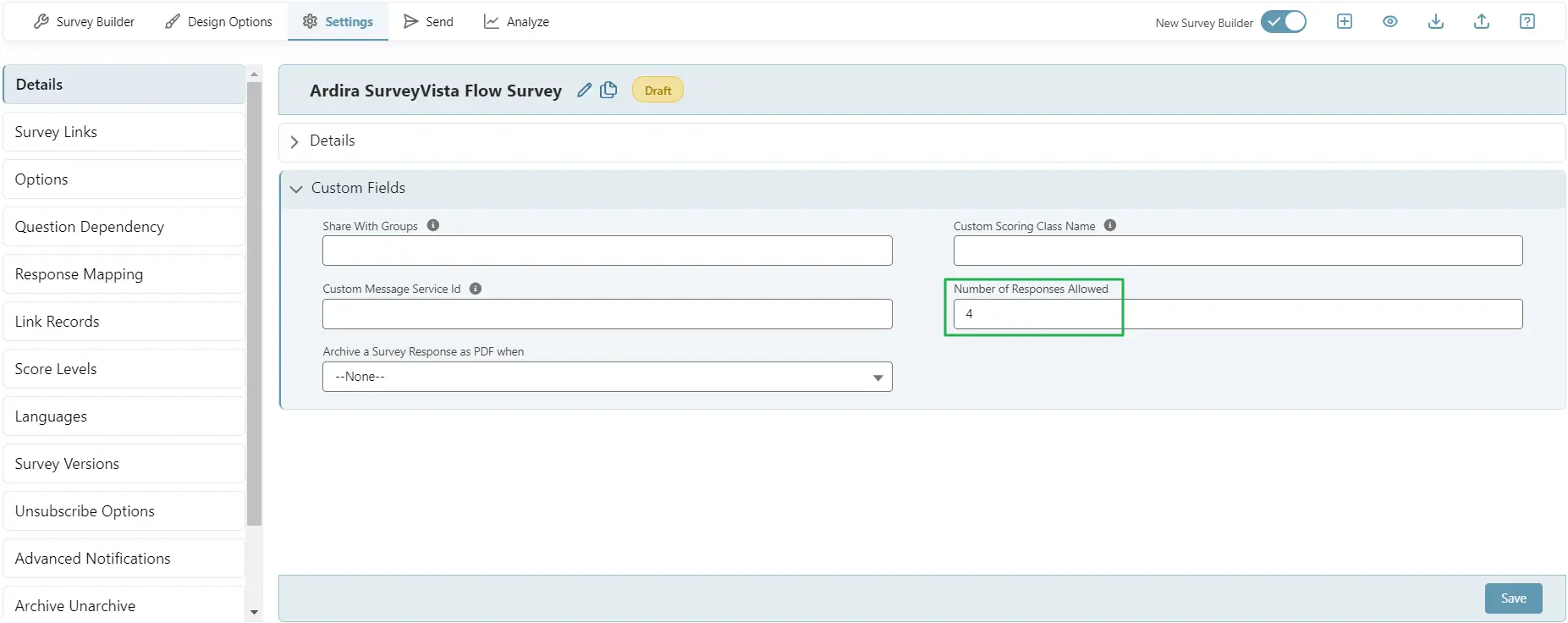
Task: Click the download icon in top toolbar
Action: 1435,22
